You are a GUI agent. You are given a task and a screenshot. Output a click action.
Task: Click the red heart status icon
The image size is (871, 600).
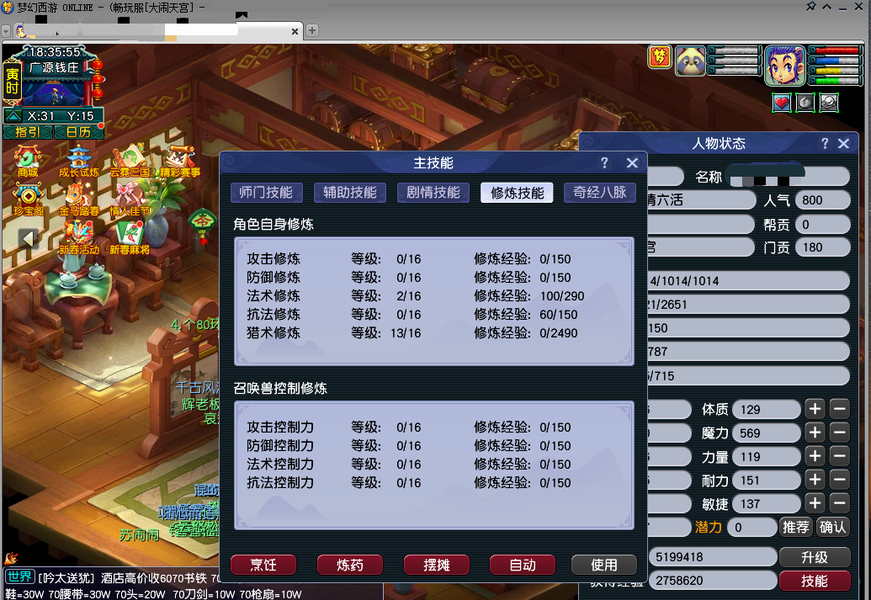782,102
